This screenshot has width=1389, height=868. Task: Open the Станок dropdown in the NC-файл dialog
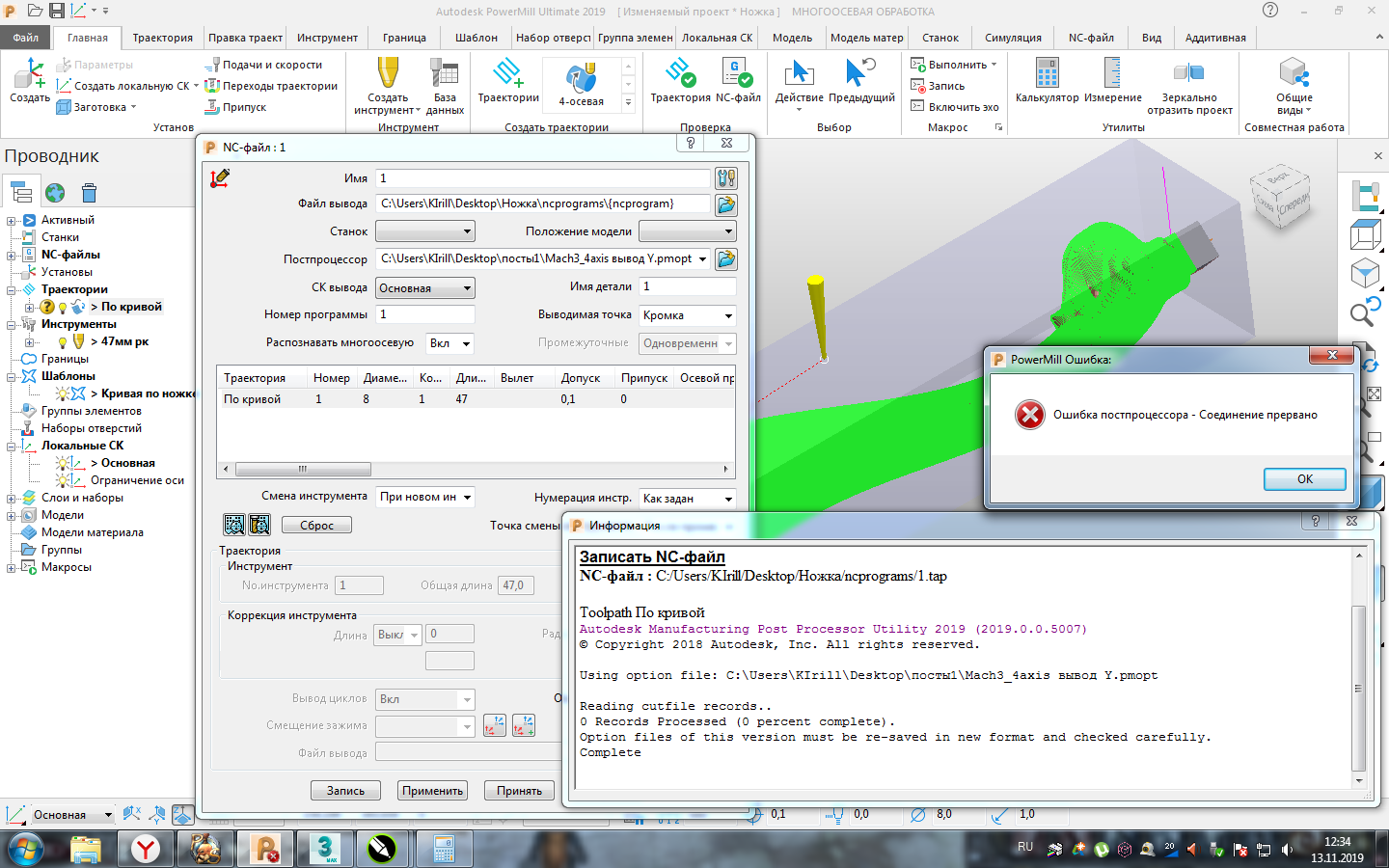(425, 231)
